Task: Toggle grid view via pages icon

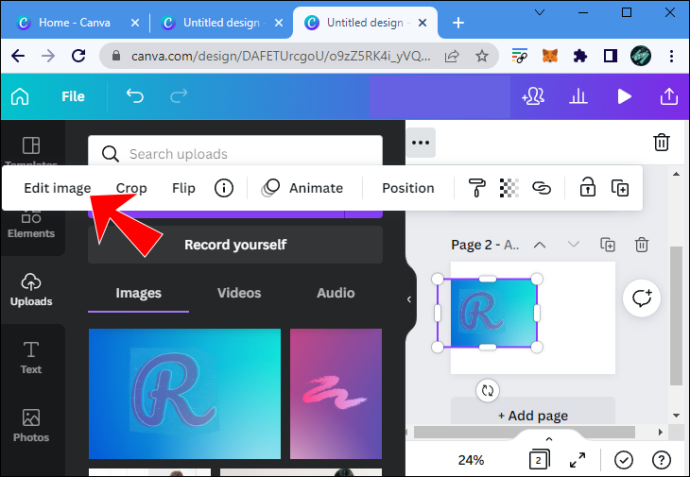Action: coord(539,460)
